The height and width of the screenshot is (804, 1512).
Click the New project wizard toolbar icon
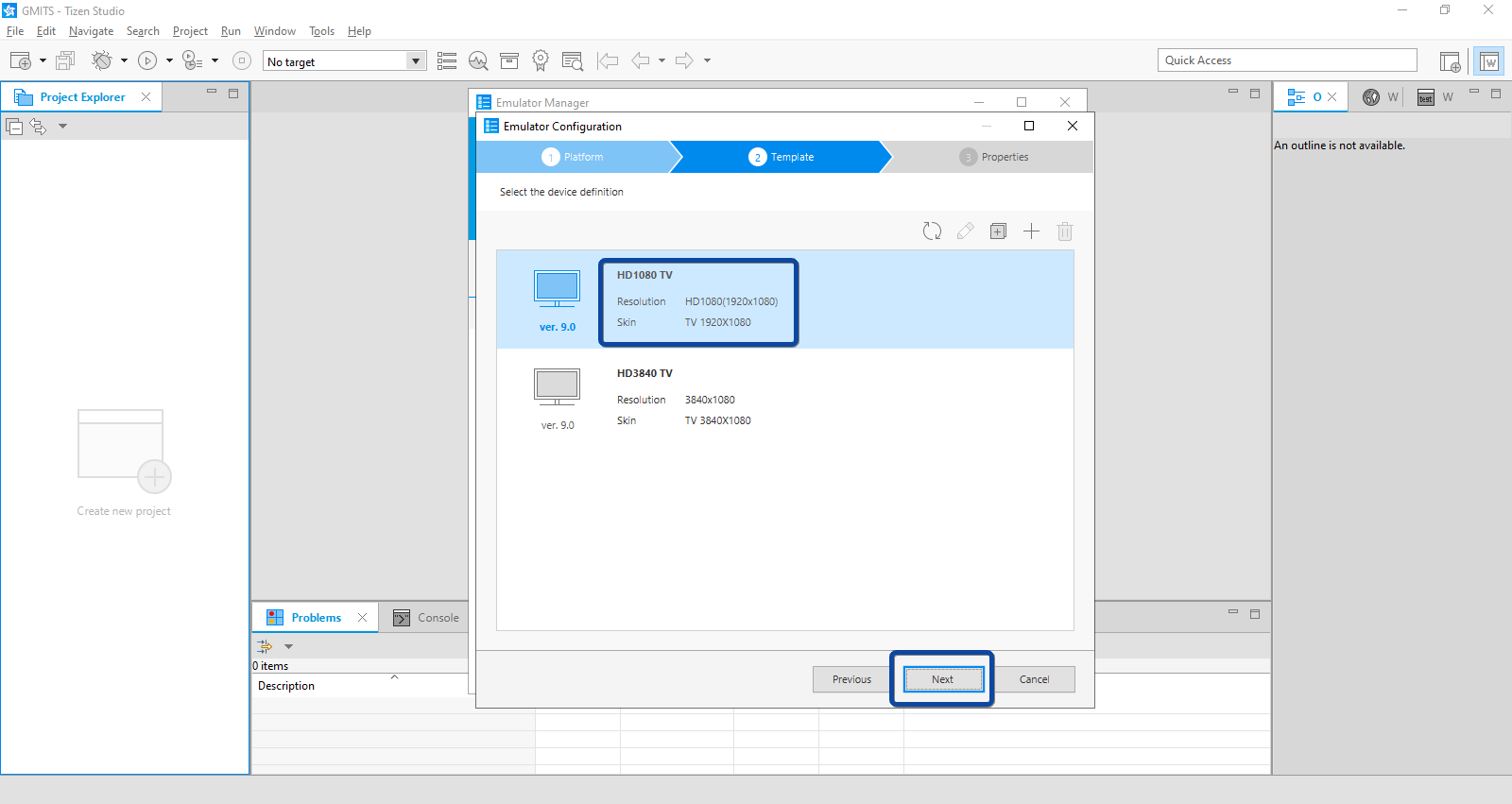pos(20,60)
